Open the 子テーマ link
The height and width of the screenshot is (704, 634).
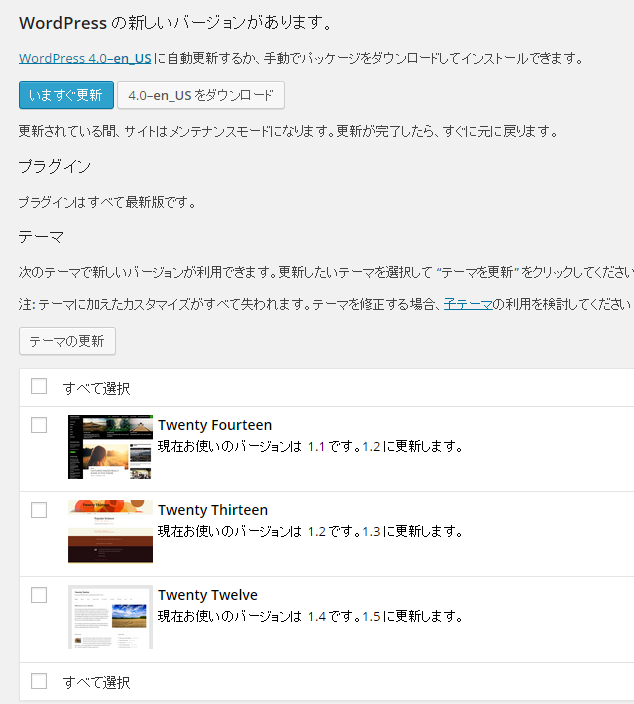coord(468,304)
